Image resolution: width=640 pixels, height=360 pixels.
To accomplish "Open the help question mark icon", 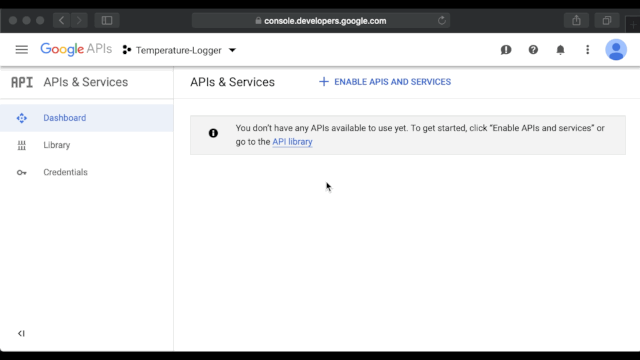I will (533, 50).
